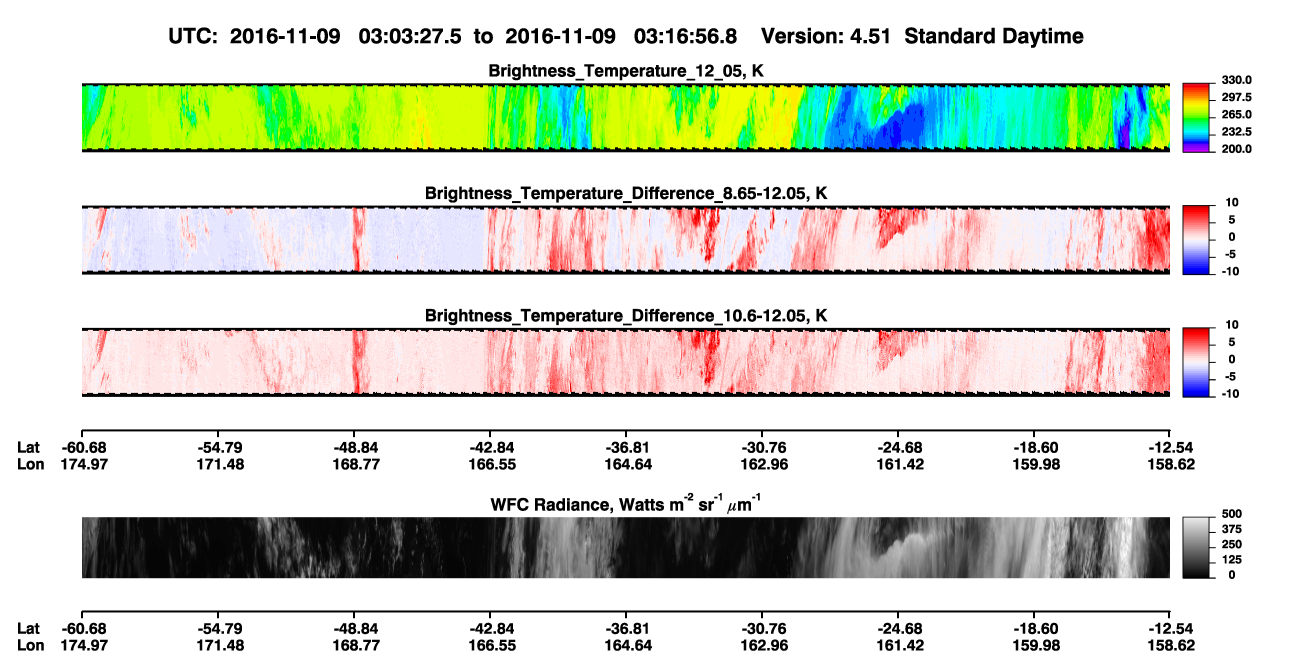Click the WFC Radiance grayscale color bar
The image size is (1300, 667).
(1197, 547)
